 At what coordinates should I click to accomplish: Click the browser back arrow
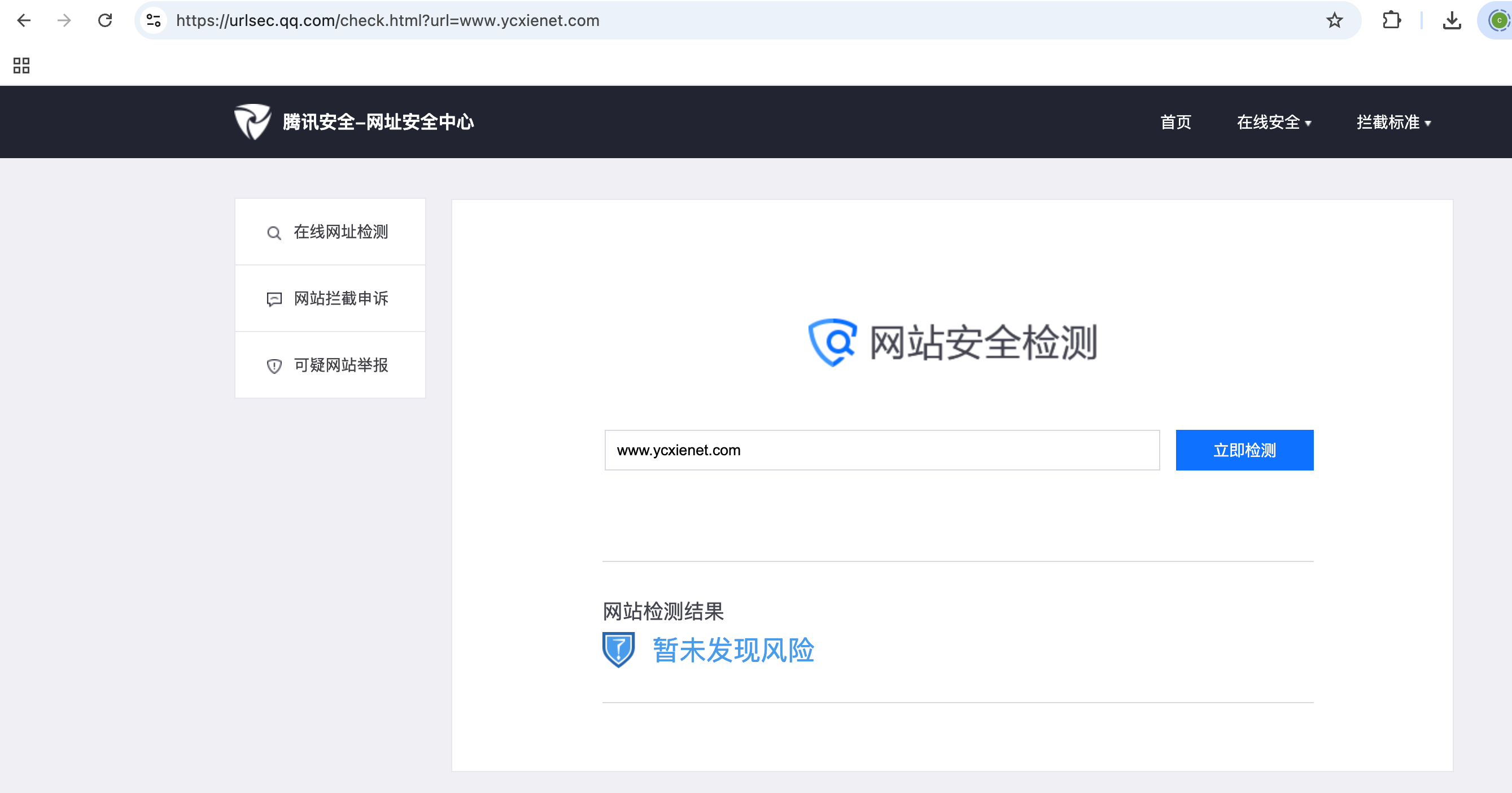tap(24, 20)
